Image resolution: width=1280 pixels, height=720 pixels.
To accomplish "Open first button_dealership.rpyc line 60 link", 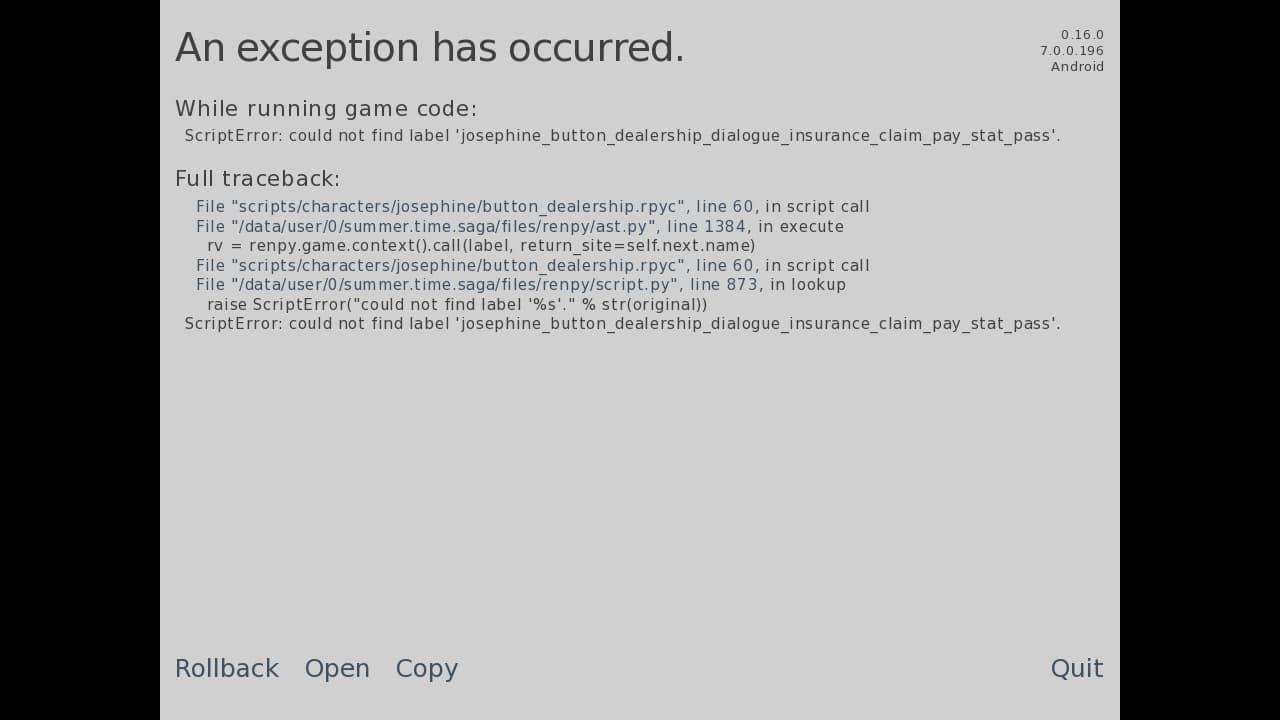I will (475, 207).
